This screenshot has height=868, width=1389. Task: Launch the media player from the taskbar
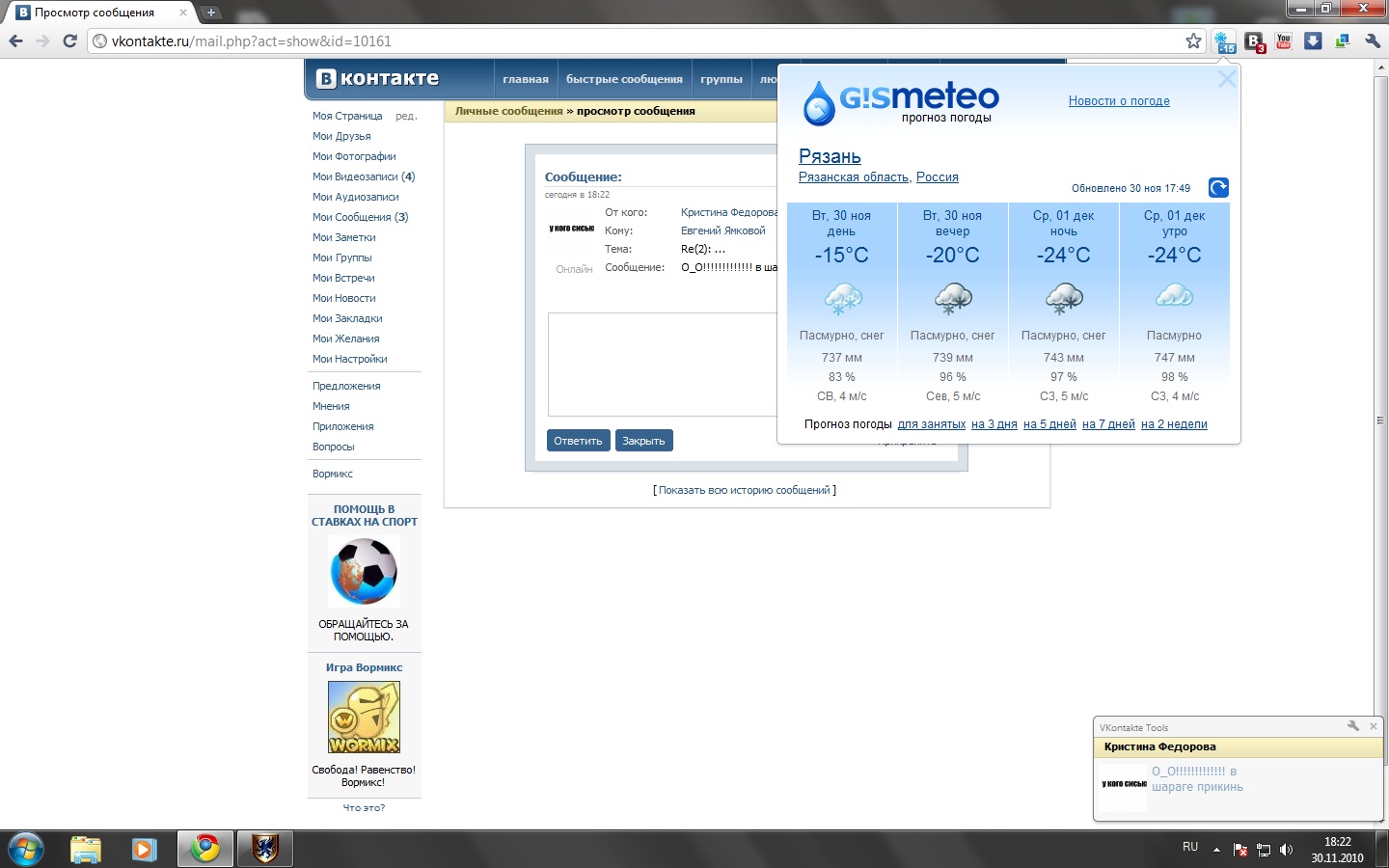(144, 850)
